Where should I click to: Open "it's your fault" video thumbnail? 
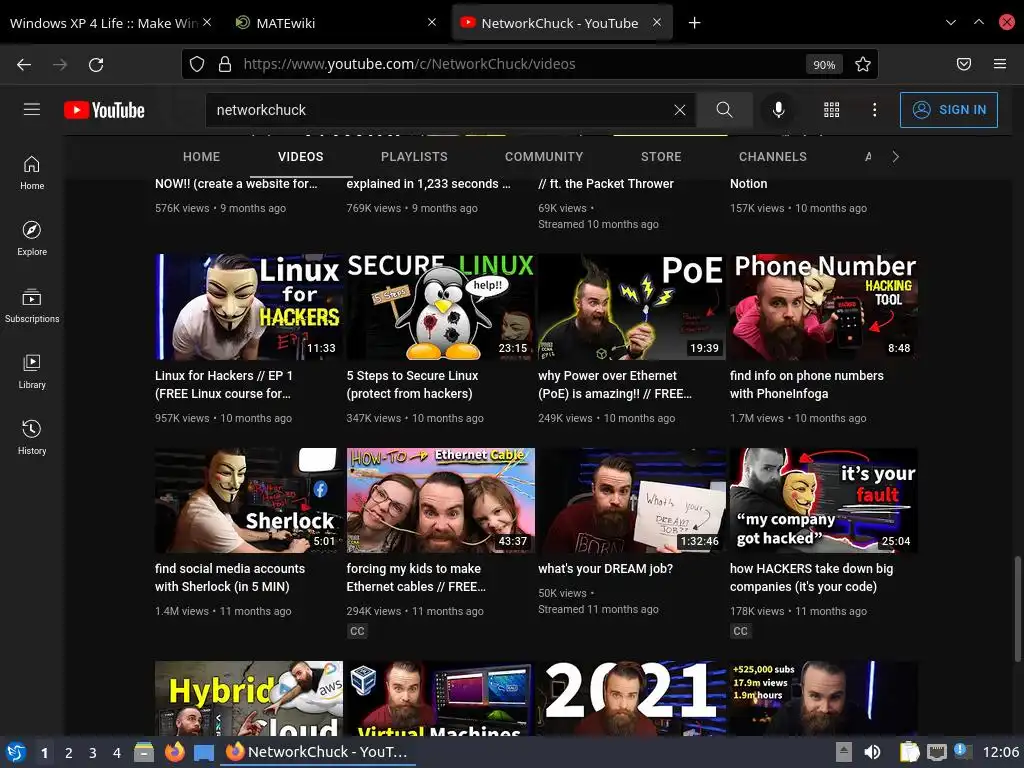coord(824,500)
